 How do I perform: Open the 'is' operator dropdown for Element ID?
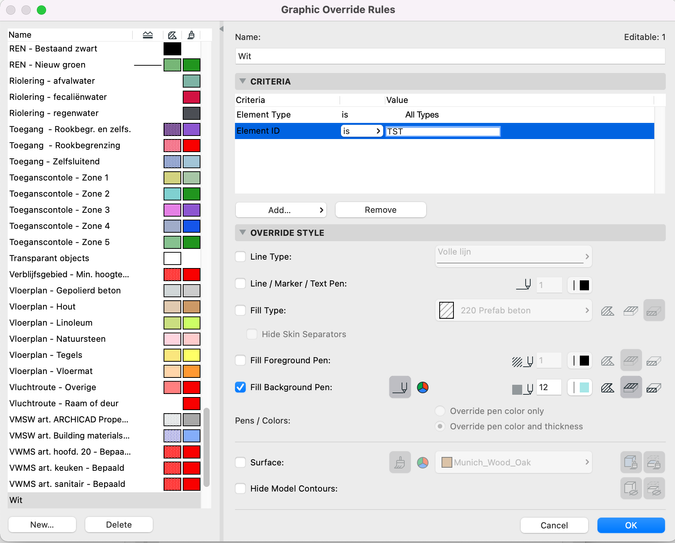pos(362,131)
